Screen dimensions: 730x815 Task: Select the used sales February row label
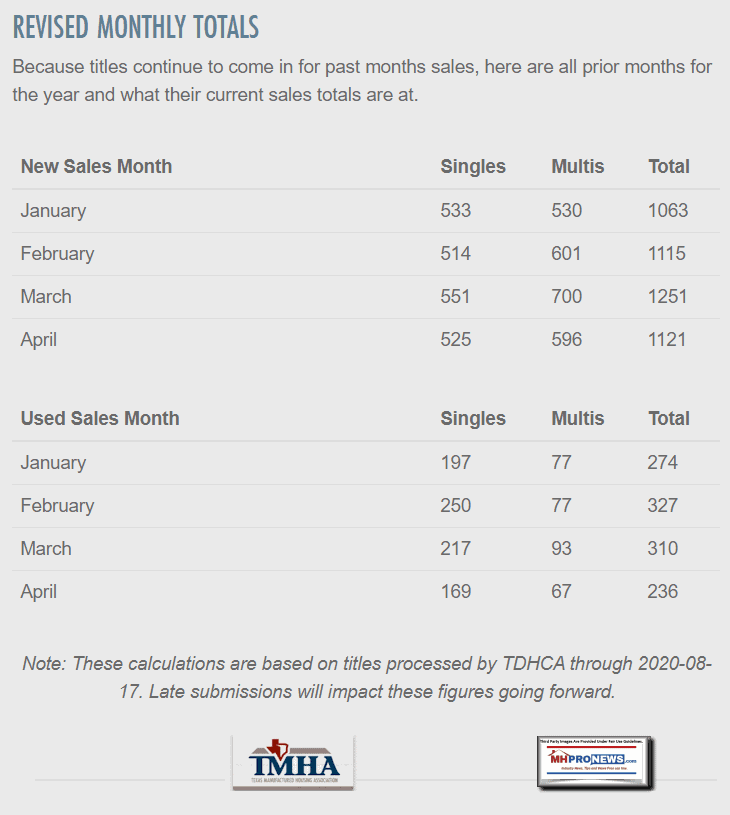(x=57, y=506)
